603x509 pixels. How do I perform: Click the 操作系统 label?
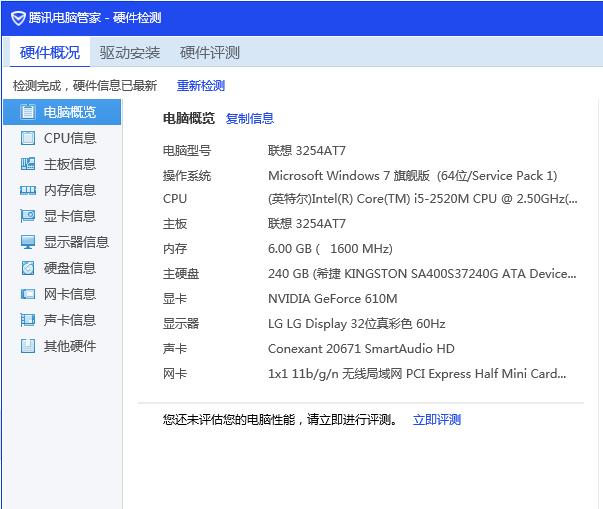tap(187, 176)
